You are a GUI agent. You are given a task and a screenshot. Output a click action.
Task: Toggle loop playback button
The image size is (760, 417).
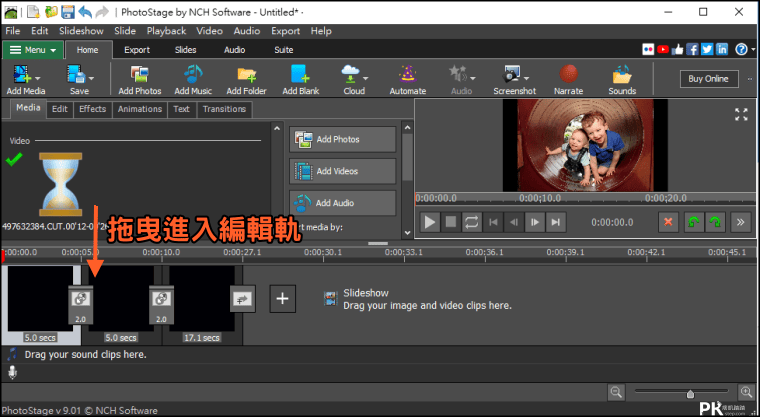[x=472, y=223]
